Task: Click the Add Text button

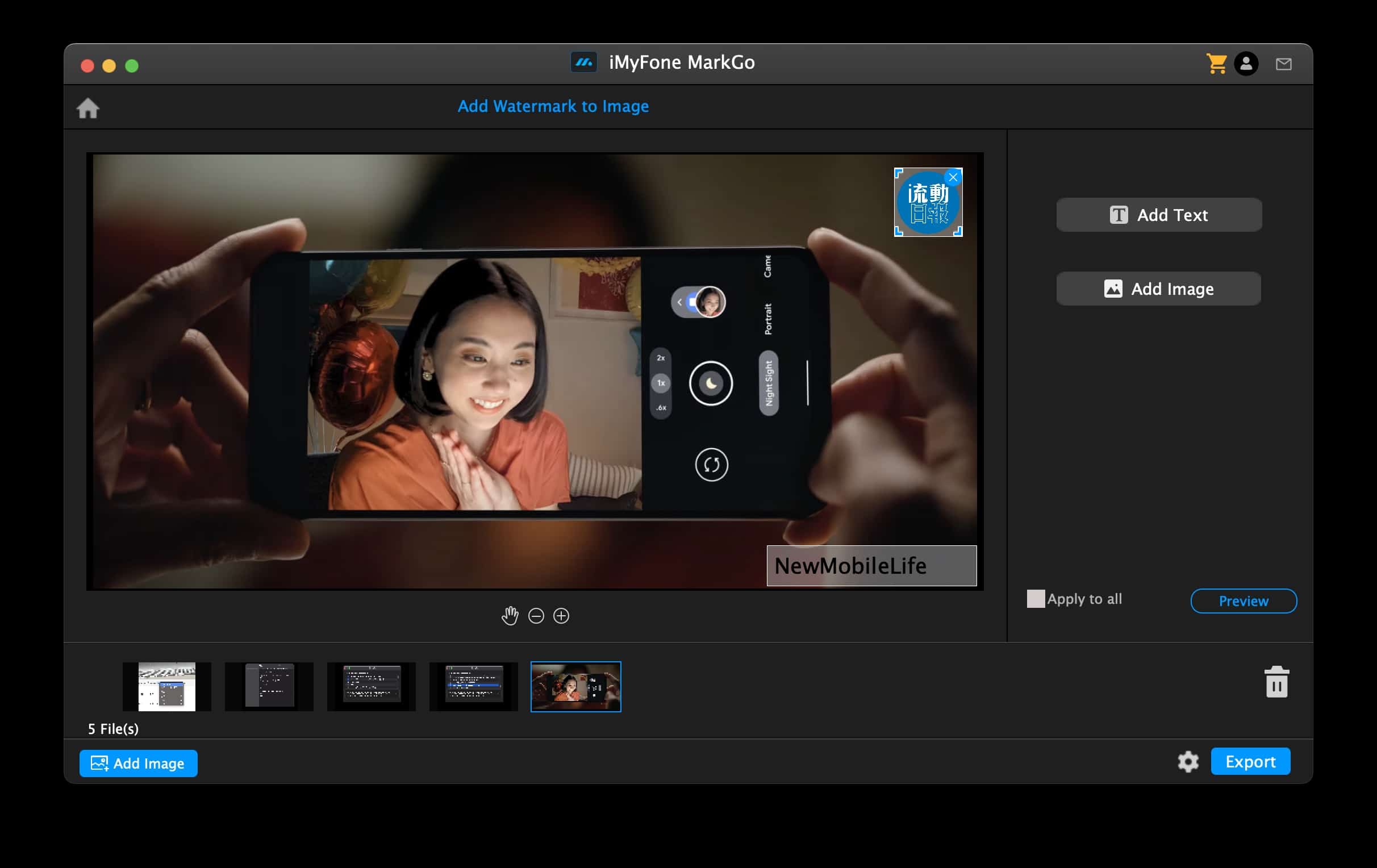Action: 1158,215
